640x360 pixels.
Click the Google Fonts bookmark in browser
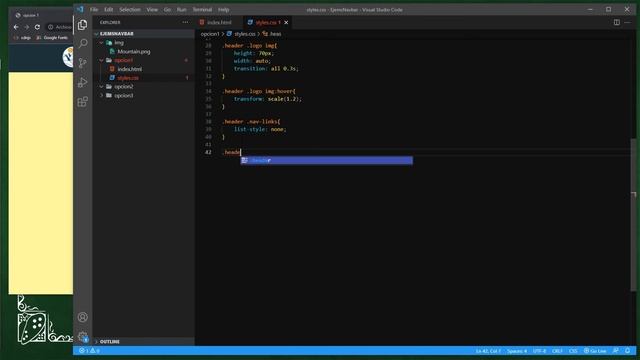click(x=52, y=38)
